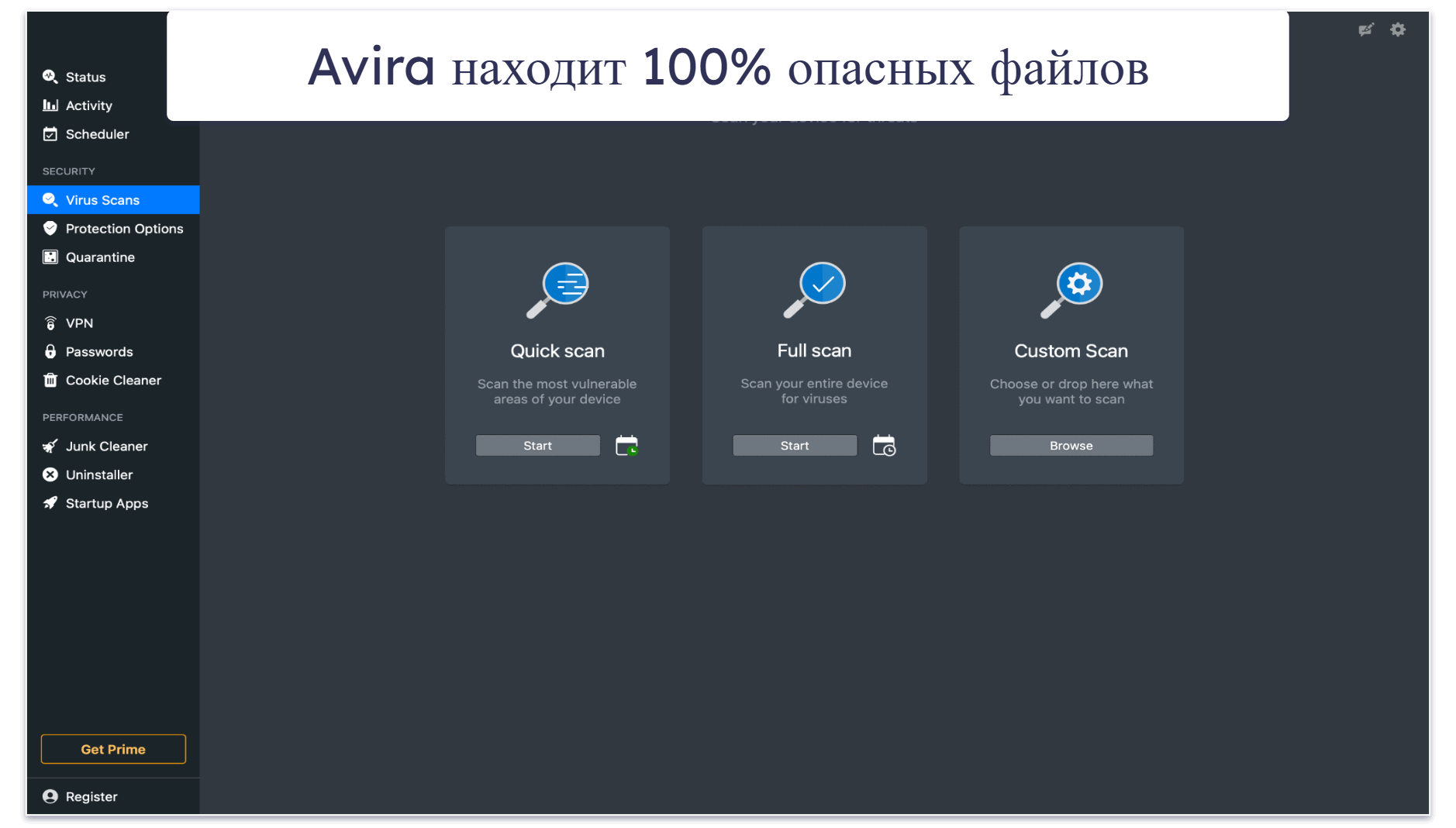The width and height of the screenshot is (1456, 828).
Task: Click the Status magnifier icon
Action: (x=50, y=77)
